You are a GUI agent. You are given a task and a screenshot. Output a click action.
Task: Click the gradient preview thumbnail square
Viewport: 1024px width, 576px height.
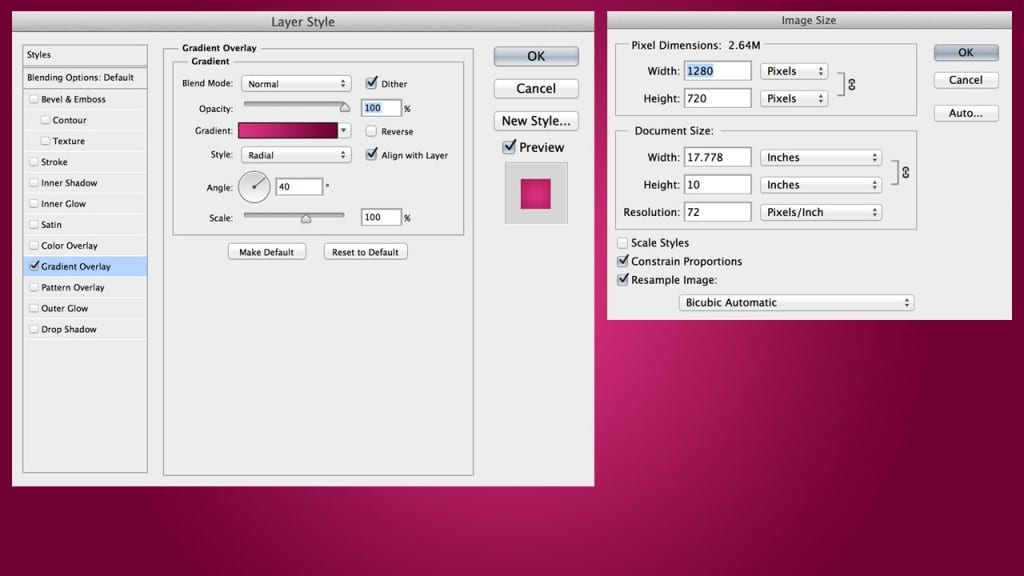535,193
